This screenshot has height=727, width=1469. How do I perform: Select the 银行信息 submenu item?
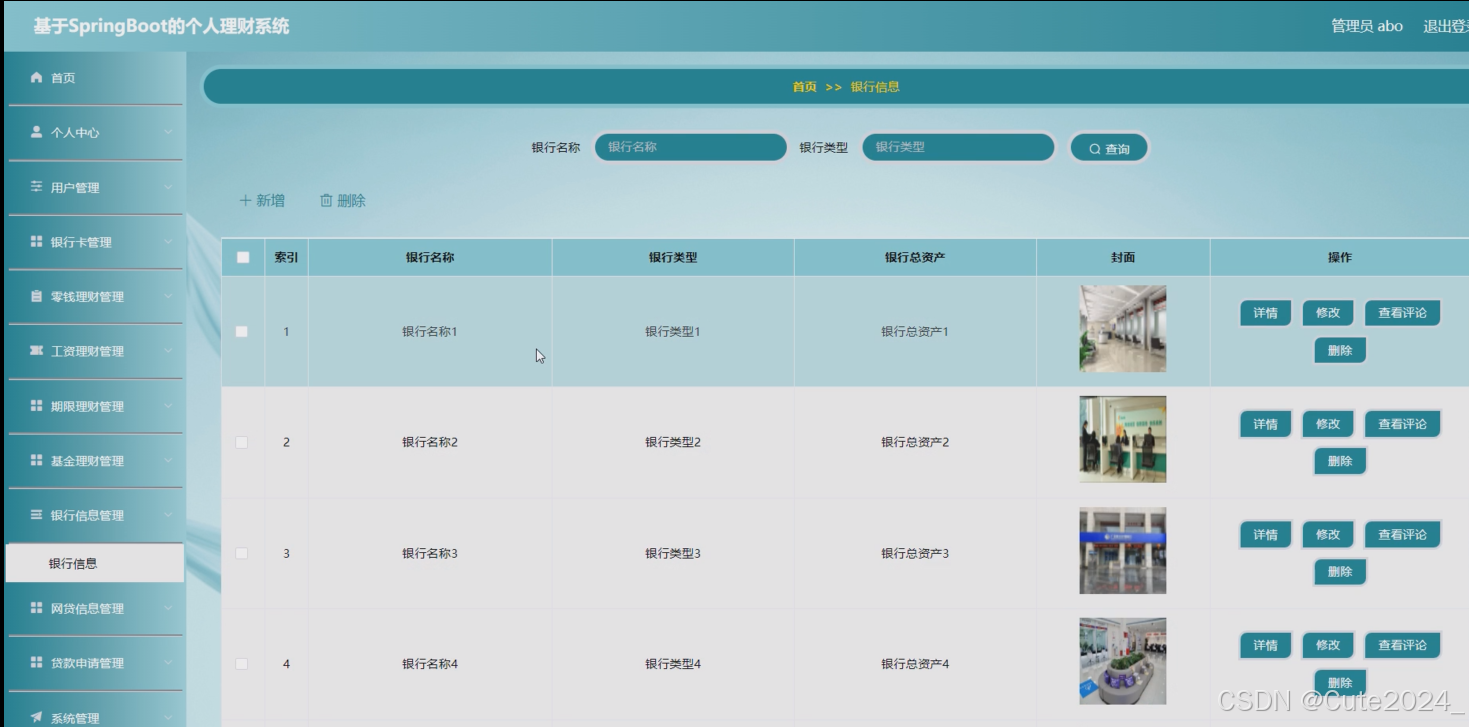pyautogui.click(x=95, y=563)
